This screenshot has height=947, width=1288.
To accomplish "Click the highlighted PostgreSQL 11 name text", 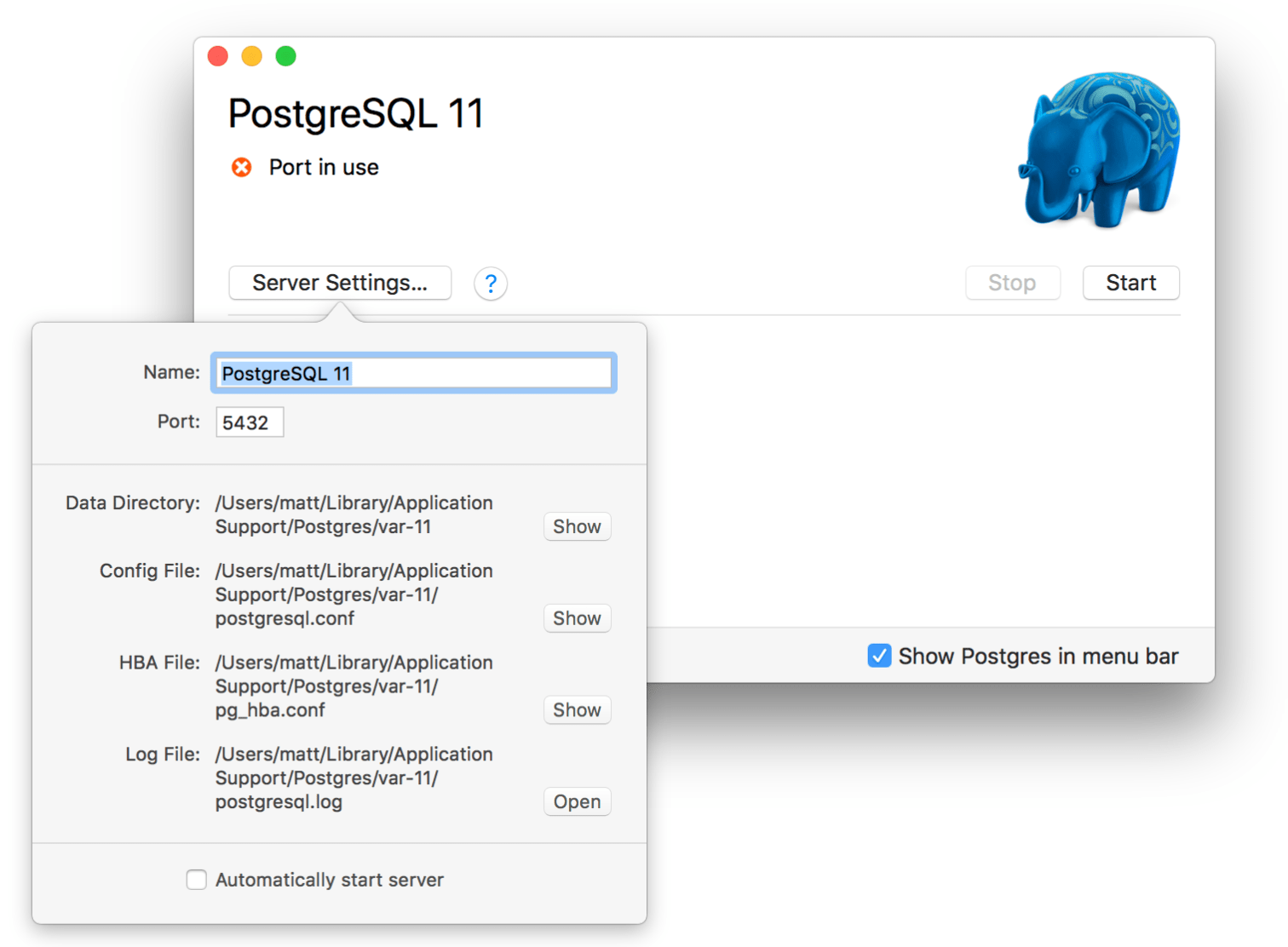I will click(286, 372).
